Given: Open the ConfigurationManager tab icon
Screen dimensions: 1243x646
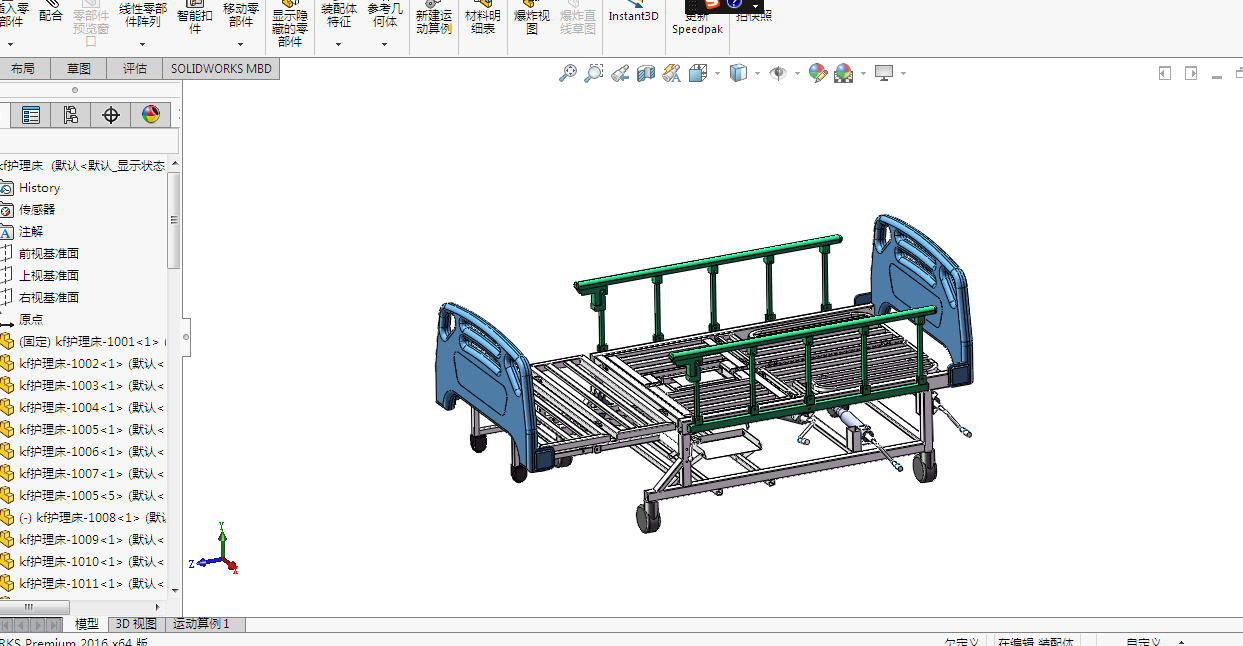Looking at the screenshot, I should [x=71, y=115].
